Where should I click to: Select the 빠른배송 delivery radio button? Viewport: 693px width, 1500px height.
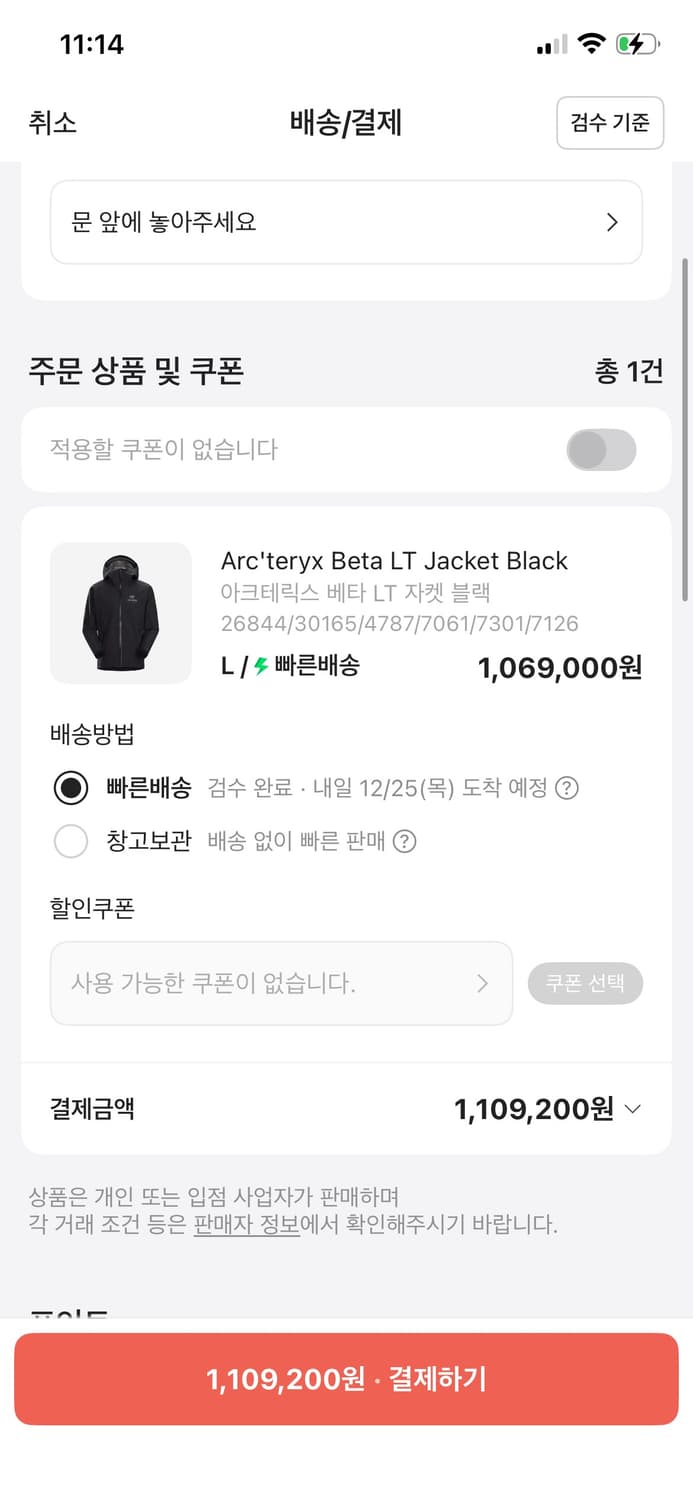pos(70,788)
